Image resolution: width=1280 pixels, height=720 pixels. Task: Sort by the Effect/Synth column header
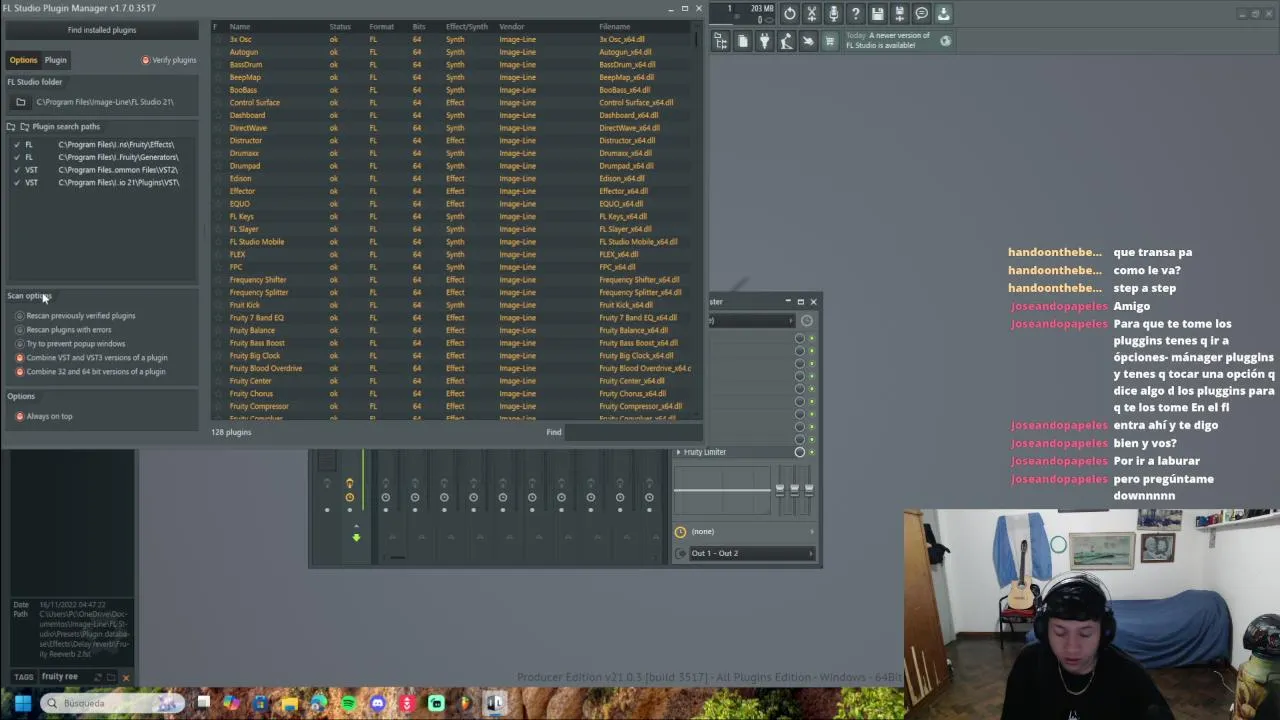point(467,27)
